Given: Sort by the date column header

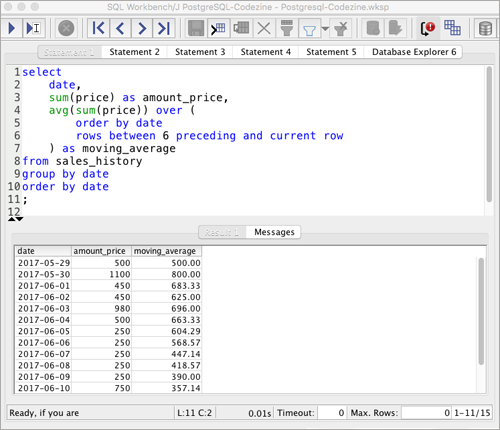Looking at the screenshot, I should tap(43, 251).
